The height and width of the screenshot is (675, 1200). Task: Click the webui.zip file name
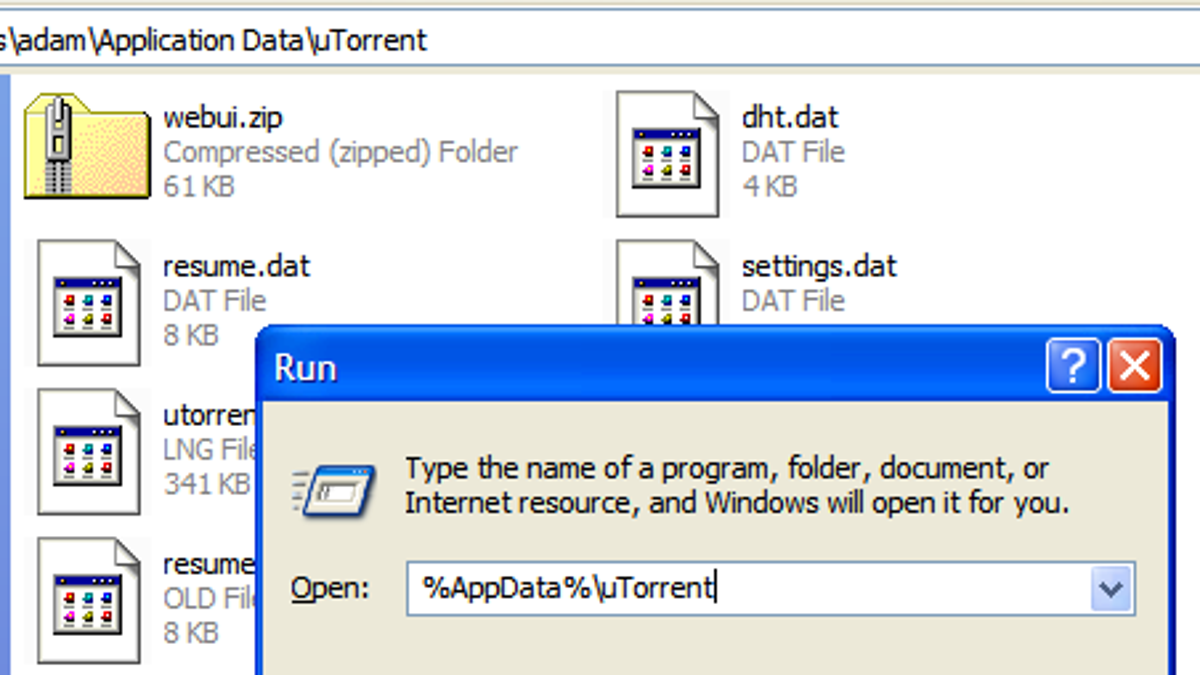coord(223,117)
